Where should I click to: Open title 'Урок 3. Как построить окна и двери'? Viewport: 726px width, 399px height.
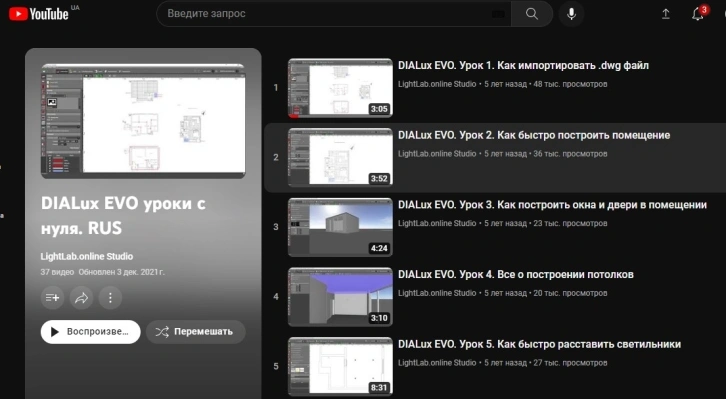[x=552, y=205]
